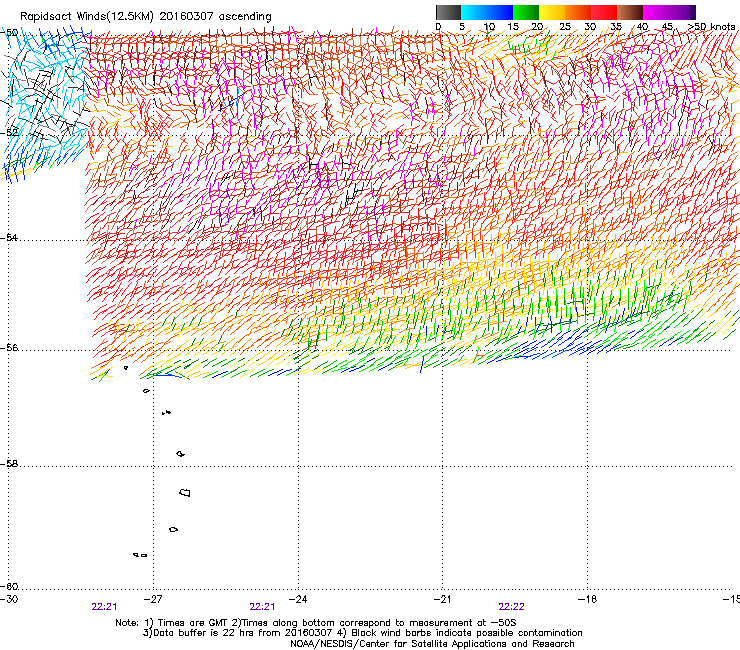Click the largest island outline below the -58 line
The image size is (740, 650).
(x=185, y=492)
